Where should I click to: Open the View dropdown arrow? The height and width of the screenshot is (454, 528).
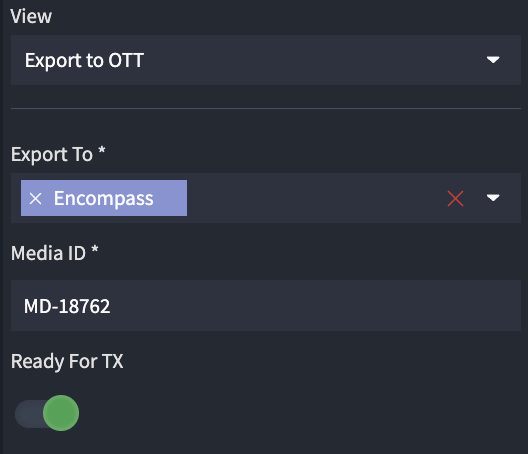click(x=493, y=60)
